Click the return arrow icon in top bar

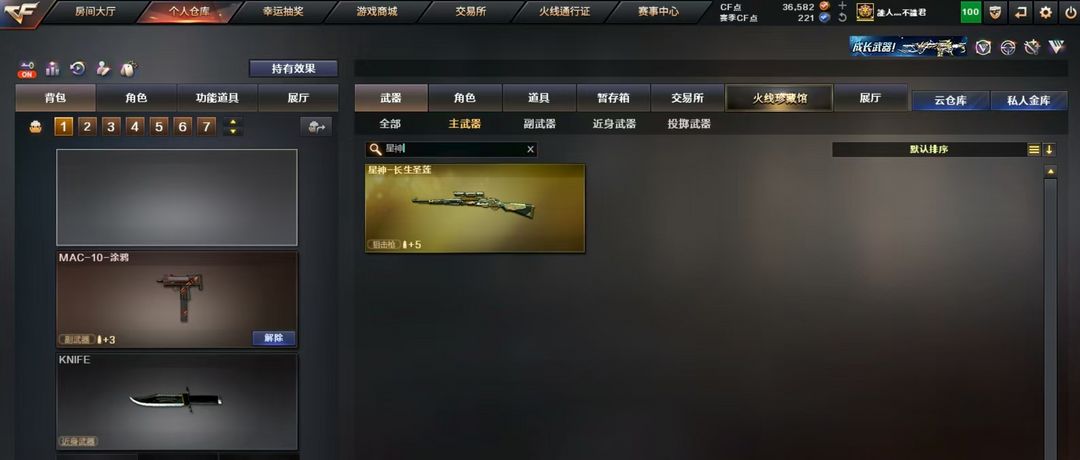click(x=1020, y=12)
